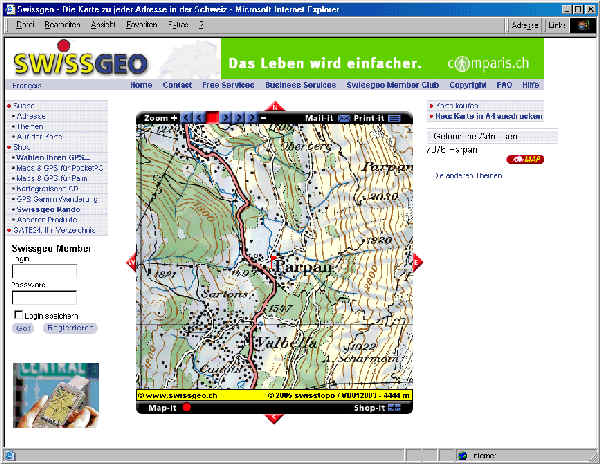Select zoom level box just right of red
Image resolution: width=600 pixels, height=464 pixels.
[x=226, y=118]
